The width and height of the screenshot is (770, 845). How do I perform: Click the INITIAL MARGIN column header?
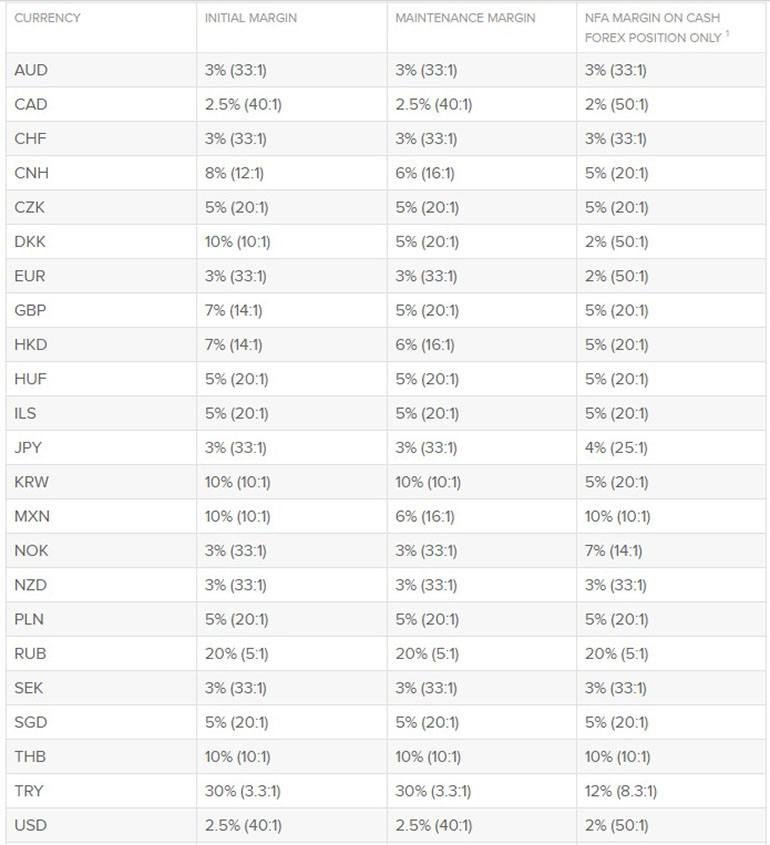(x=251, y=18)
